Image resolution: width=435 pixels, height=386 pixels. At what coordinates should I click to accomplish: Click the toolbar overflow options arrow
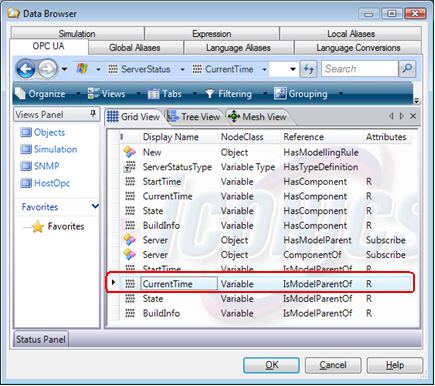(416, 101)
